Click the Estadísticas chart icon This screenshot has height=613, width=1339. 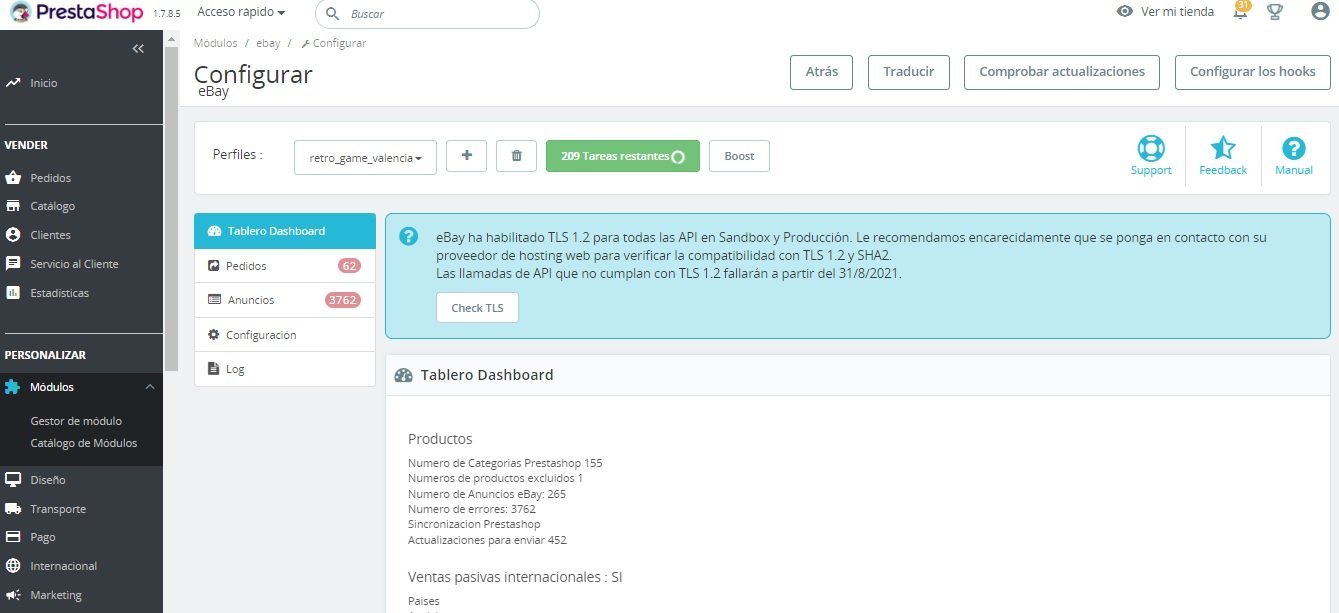click(13, 293)
